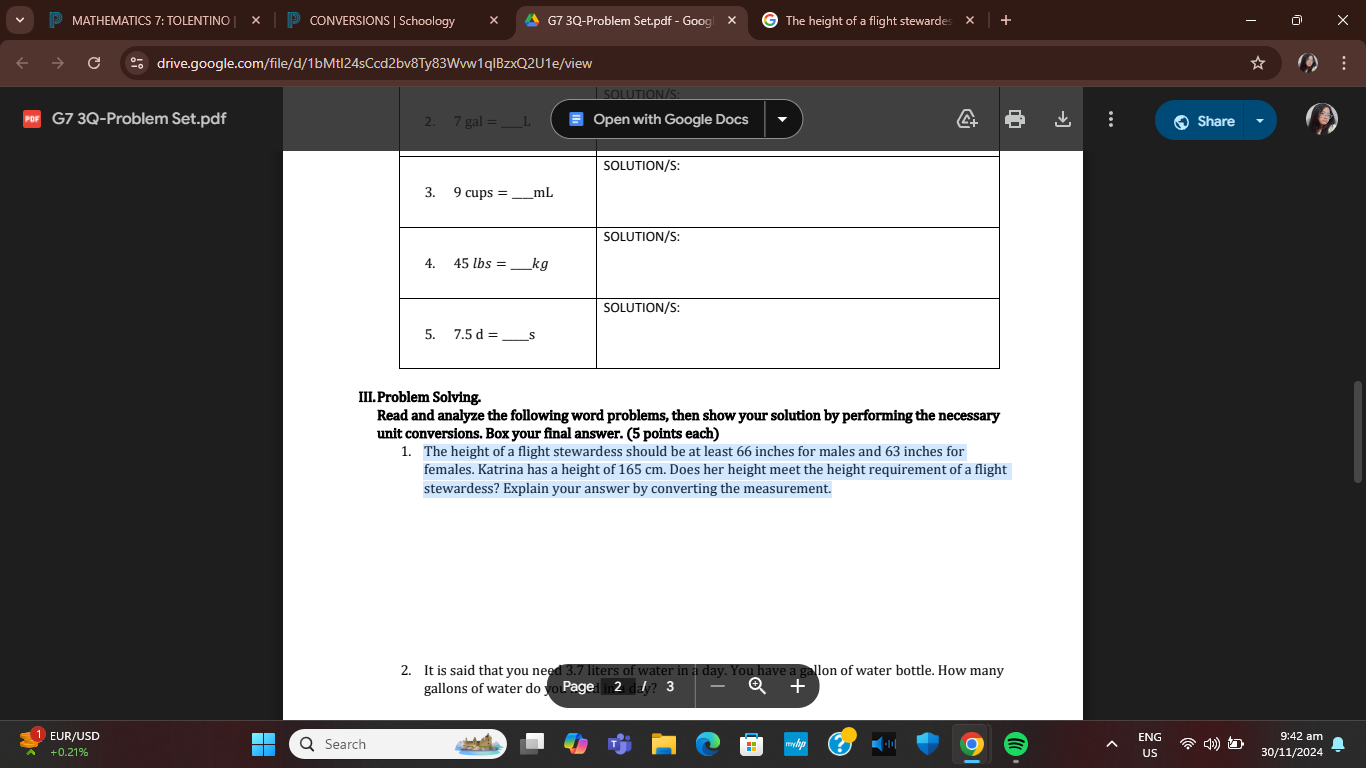This screenshot has width=1366, height=768.
Task: Click the page number field showing 2
Action: pyautogui.click(x=618, y=686)
